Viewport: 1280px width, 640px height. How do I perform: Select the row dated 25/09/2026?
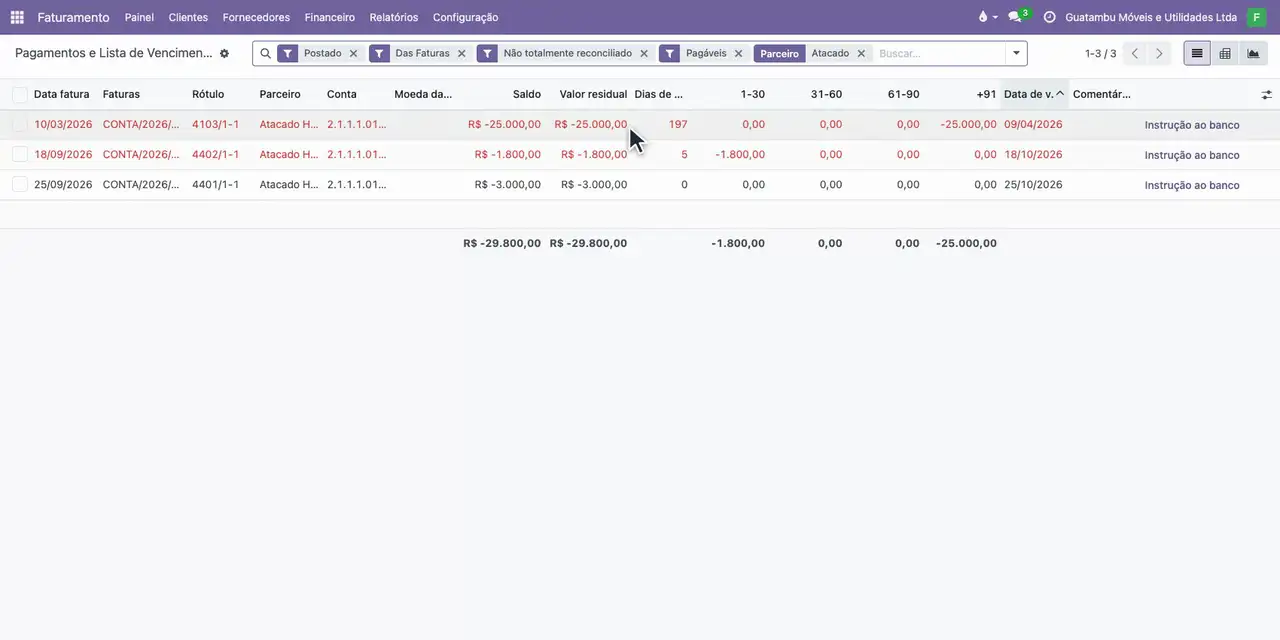click(x=20, y=185)
